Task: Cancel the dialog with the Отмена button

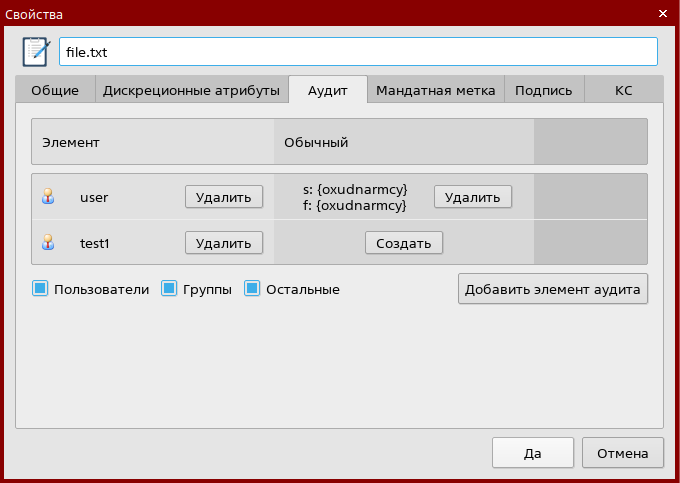Action: coord(622,453)
